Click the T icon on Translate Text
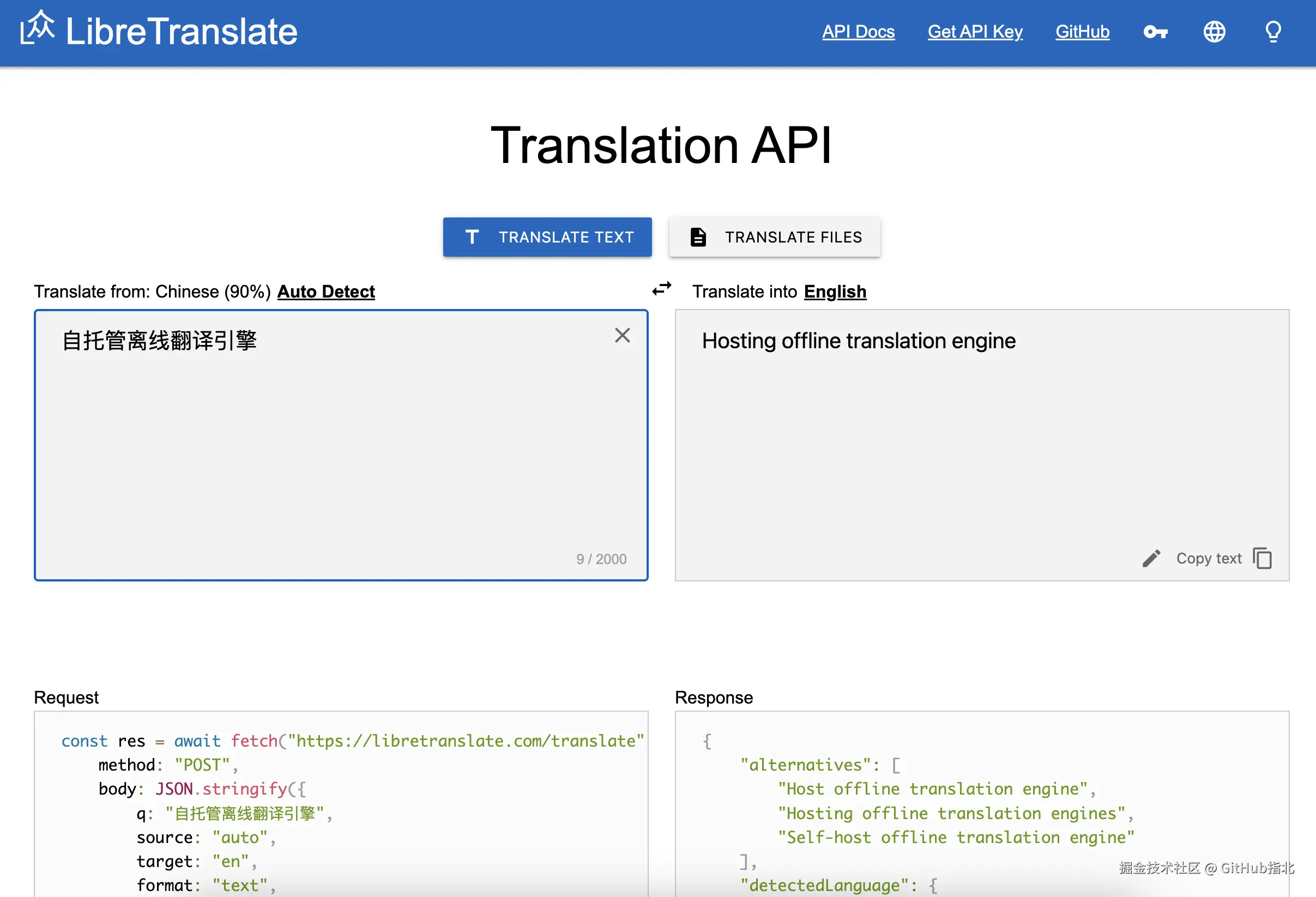This screenshot has height=897, width=1316. pyautogui.click(x=472, y=237)
